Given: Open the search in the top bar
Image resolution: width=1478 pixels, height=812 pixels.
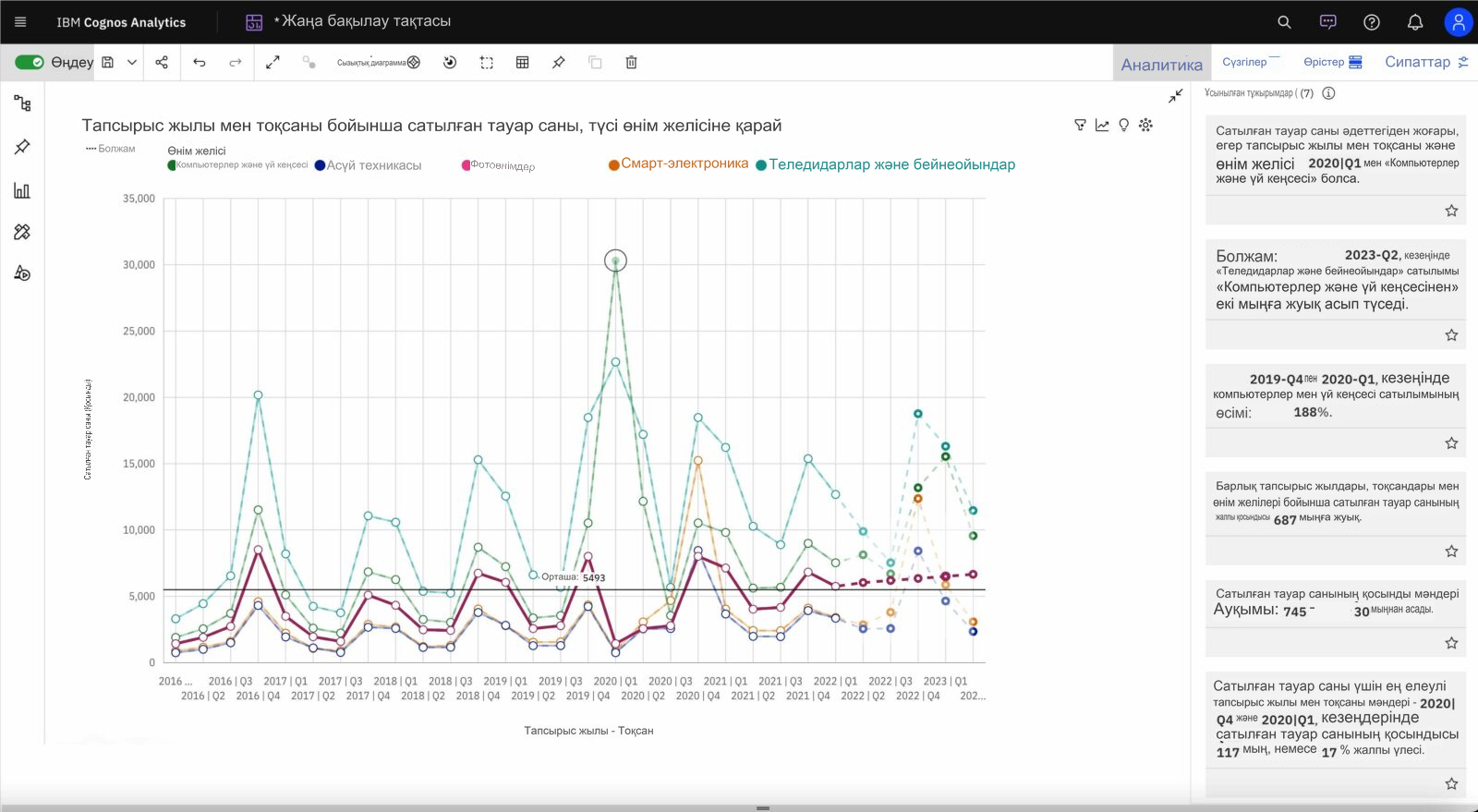Looking at the screenshot, I should (x=1284, y=22).
